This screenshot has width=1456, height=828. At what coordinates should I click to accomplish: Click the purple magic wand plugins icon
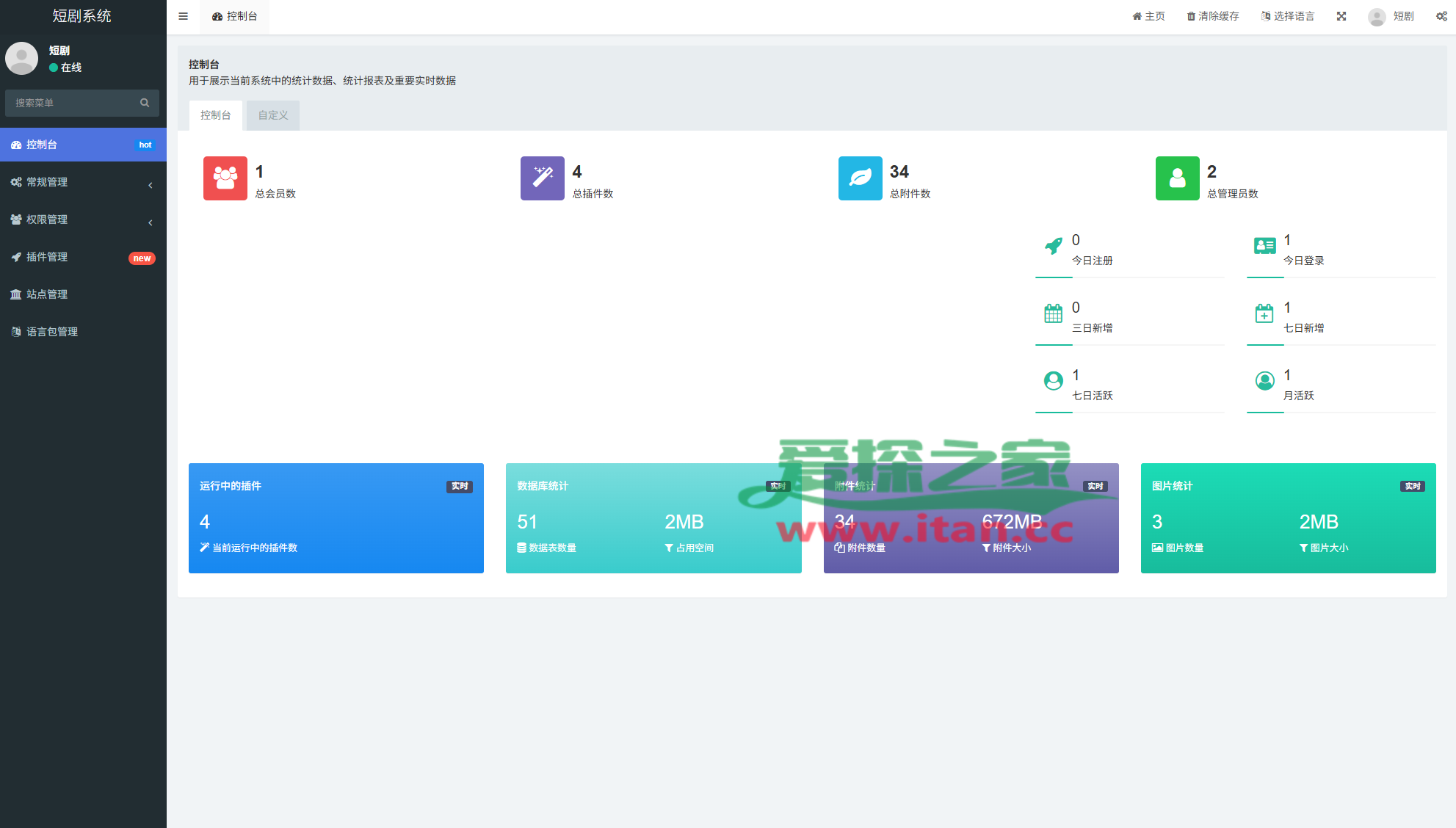(542, 178)
